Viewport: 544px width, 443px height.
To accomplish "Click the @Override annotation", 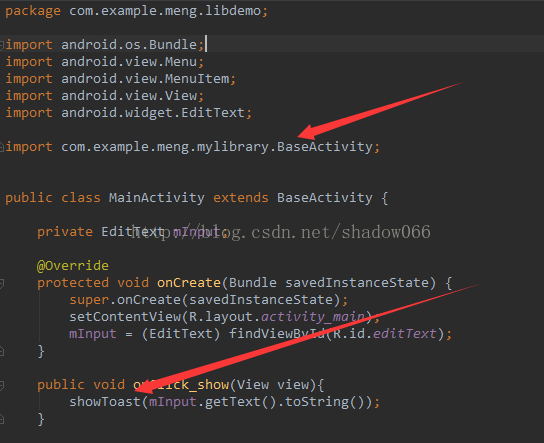I will click(73, 266).
